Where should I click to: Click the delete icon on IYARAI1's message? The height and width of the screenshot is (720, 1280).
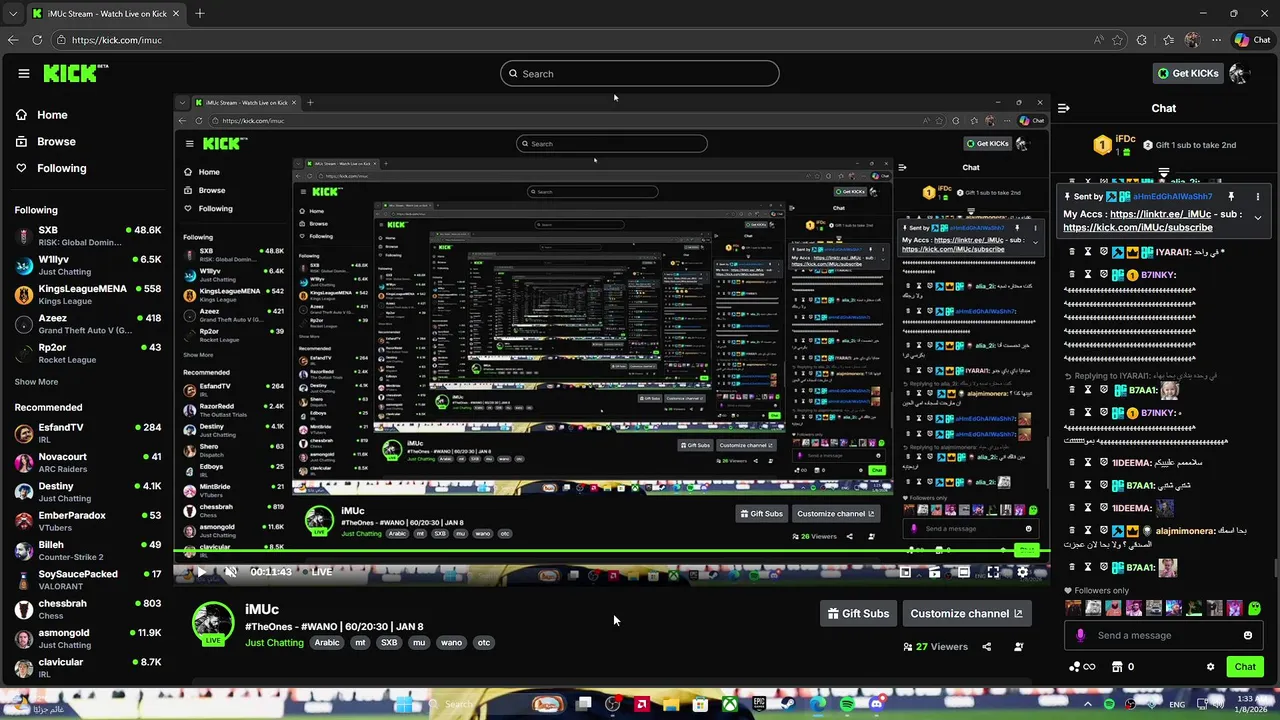(1071, 253)
